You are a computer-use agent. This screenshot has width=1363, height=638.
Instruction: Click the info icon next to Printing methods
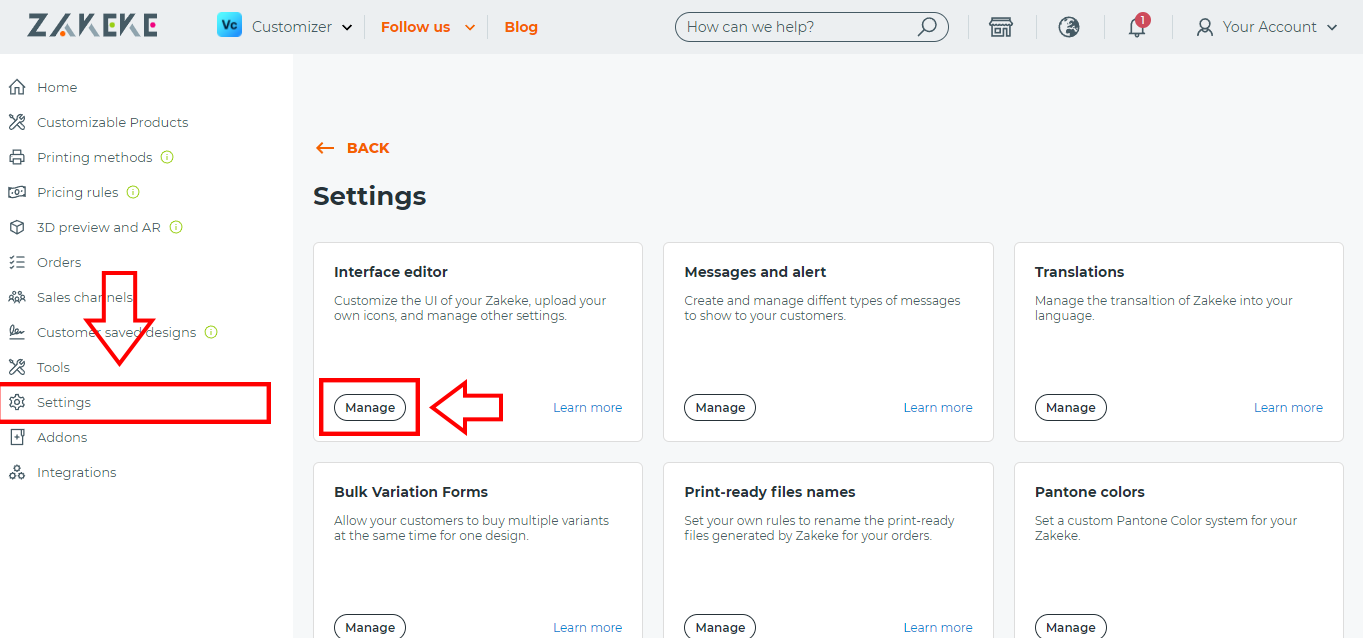168,157
